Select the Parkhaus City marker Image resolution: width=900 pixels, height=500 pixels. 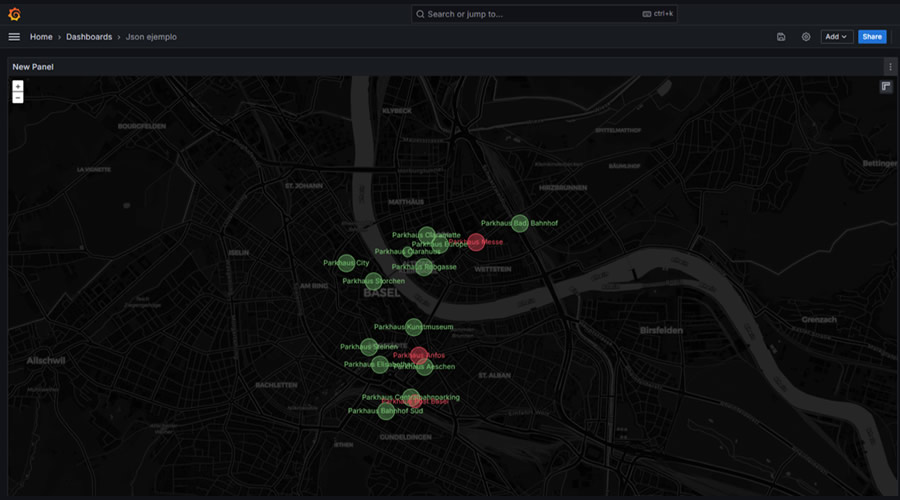[x=346, y=263]
